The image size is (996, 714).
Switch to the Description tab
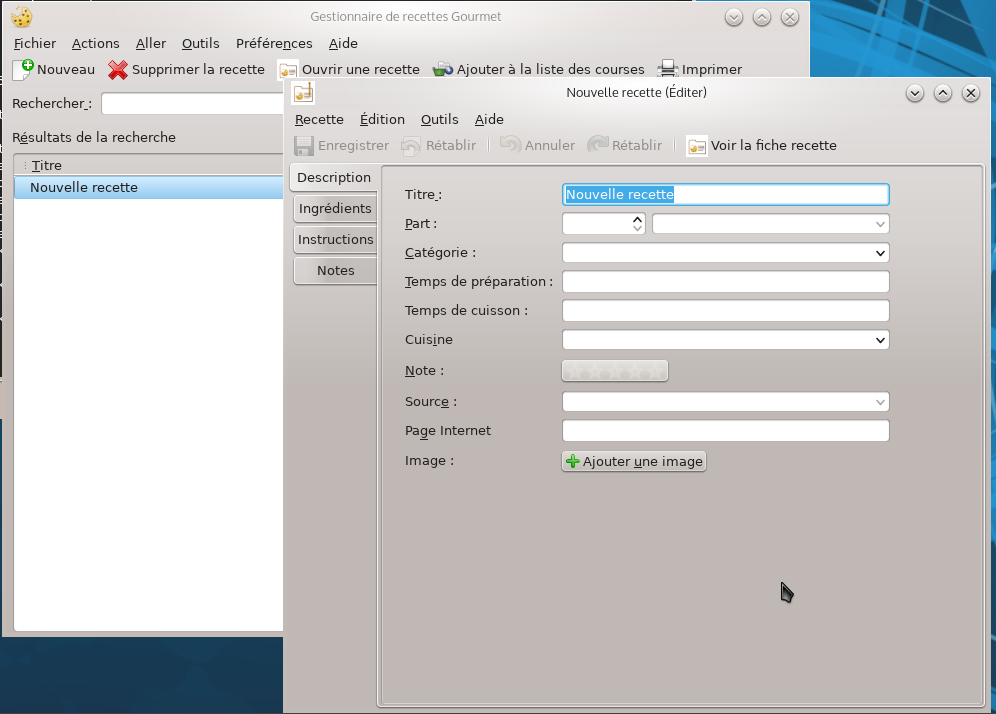[334, 178]
